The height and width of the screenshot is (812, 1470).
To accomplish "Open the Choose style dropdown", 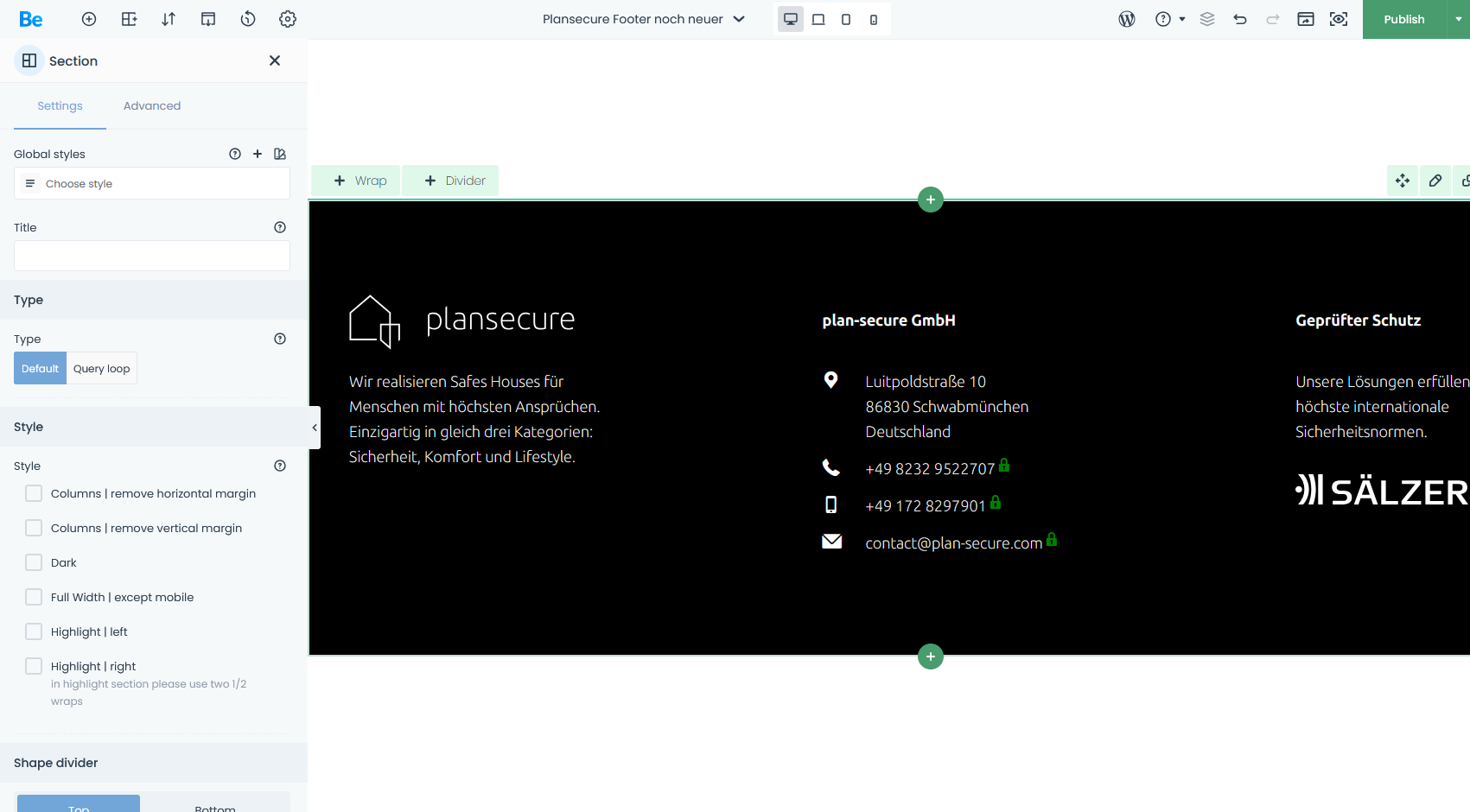I will click(x=152, y=184).
